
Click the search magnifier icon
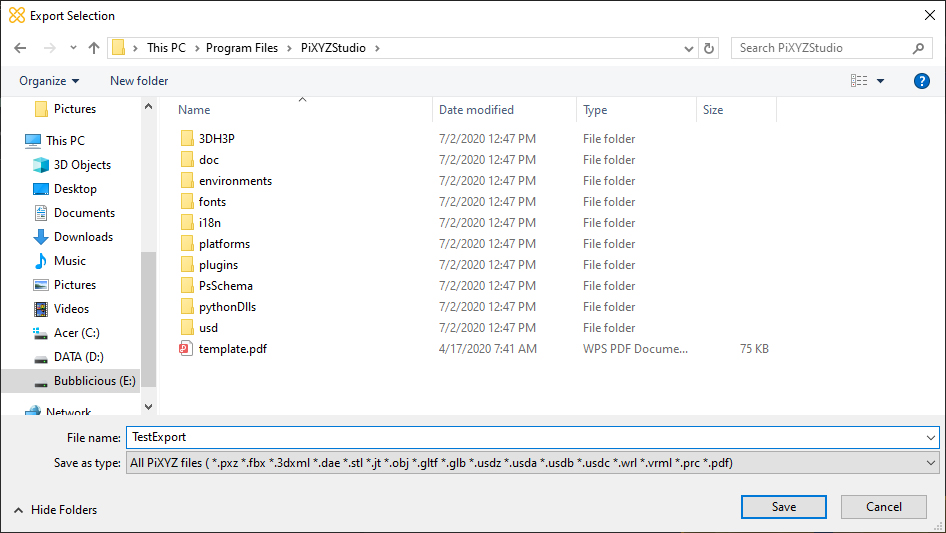[x=918, y=48]
